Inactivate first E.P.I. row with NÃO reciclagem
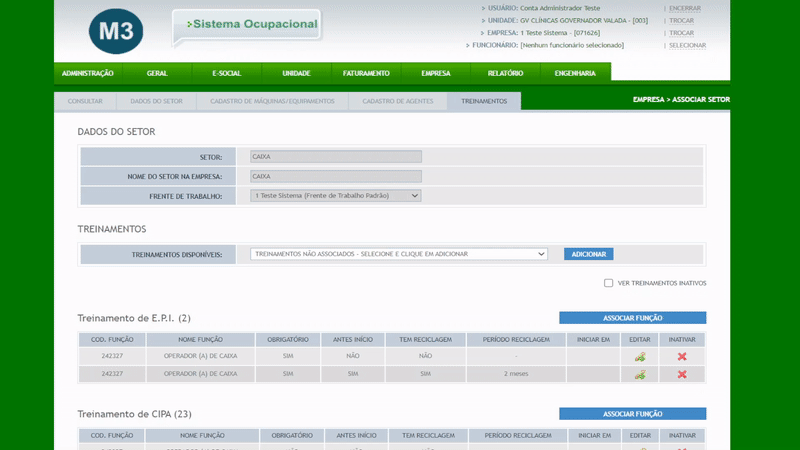This screenshot has height=450, width=800. point(682,357)
